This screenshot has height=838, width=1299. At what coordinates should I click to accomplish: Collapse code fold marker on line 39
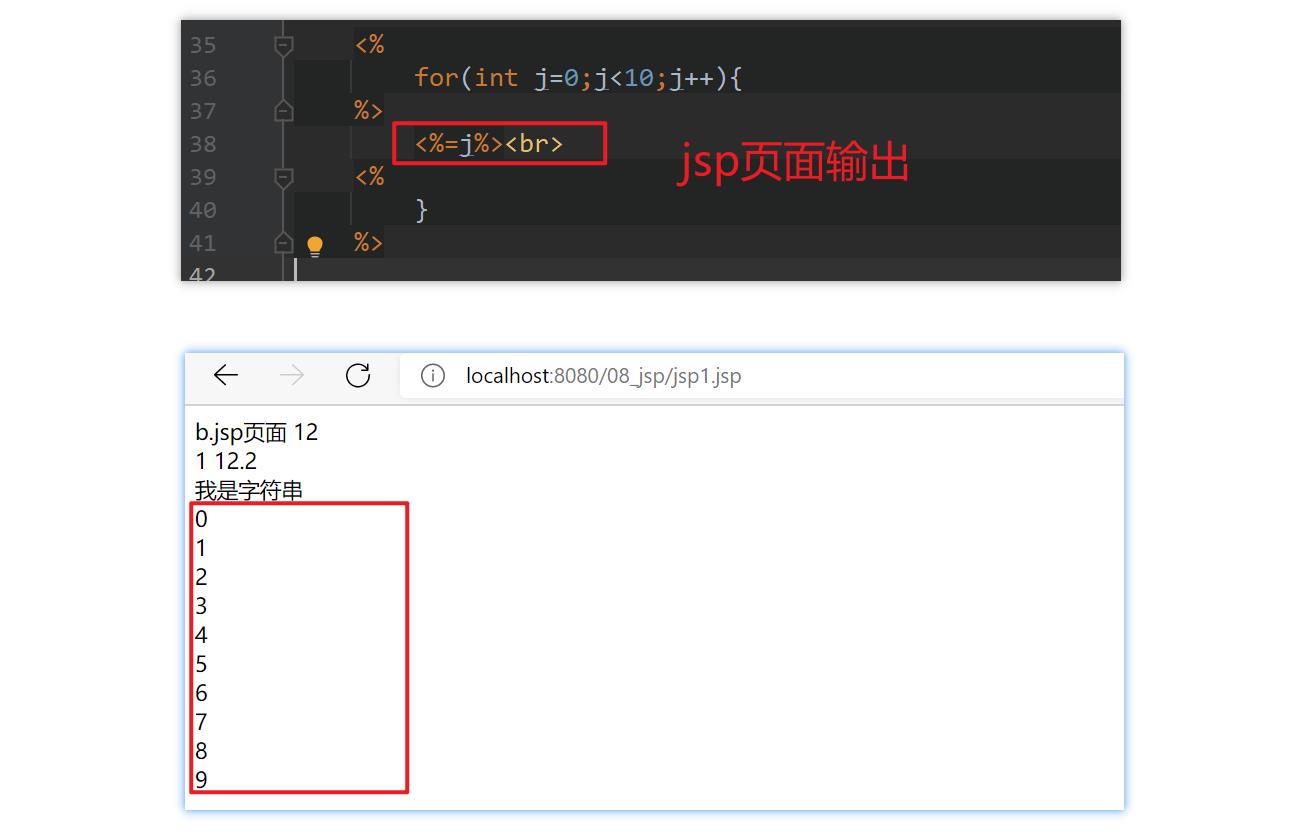284,177
